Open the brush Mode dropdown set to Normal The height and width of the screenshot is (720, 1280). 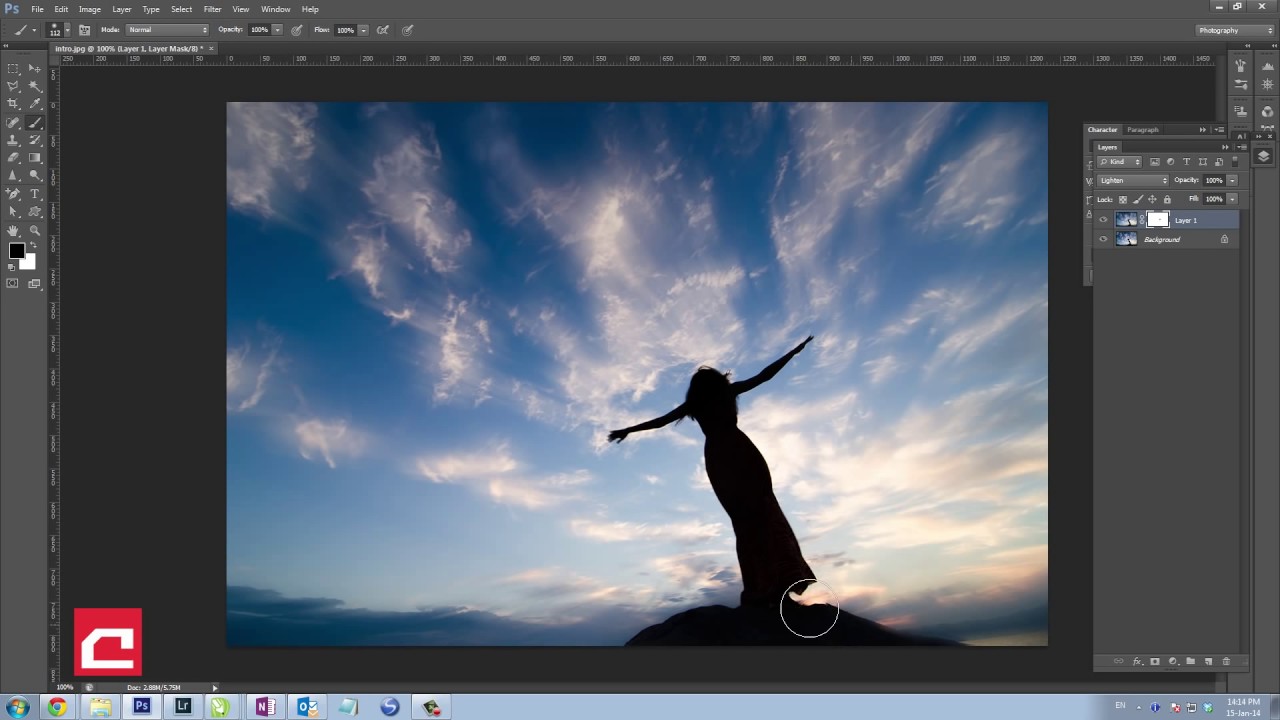(167, 30)
